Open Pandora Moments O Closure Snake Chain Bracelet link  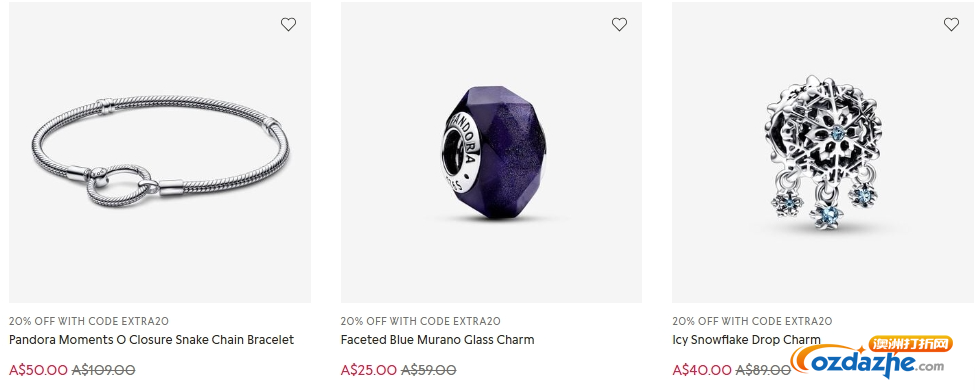tap(151, 340)
